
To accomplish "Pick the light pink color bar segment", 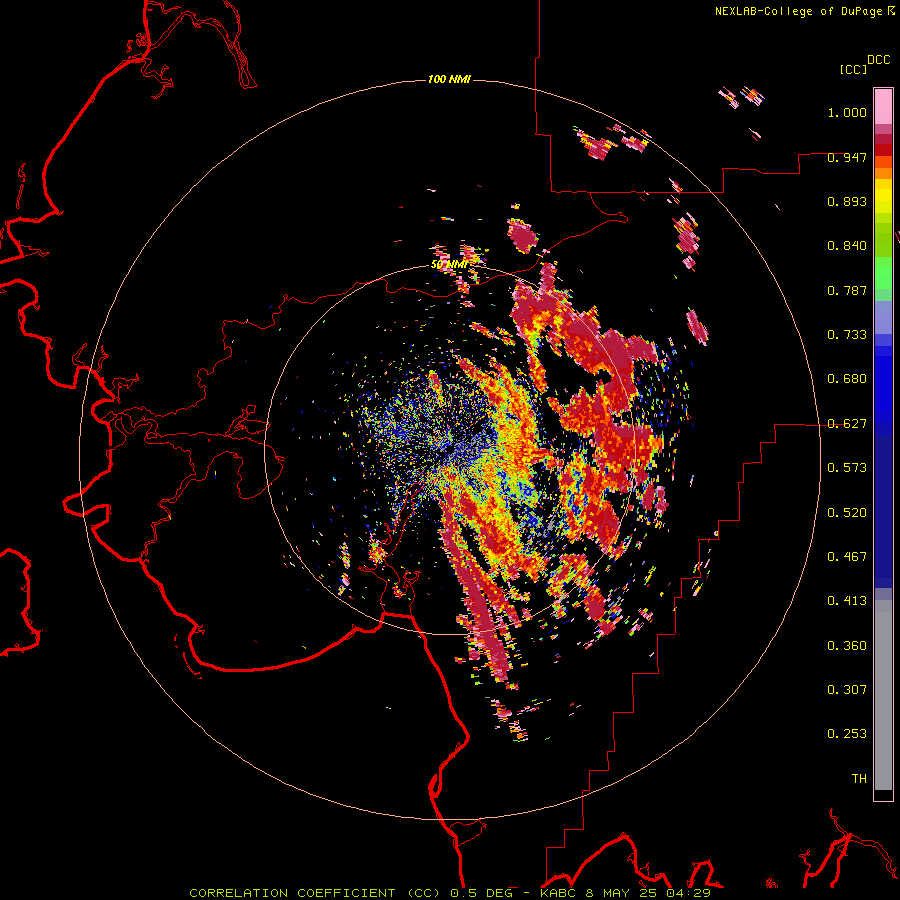I will (883, 106).
